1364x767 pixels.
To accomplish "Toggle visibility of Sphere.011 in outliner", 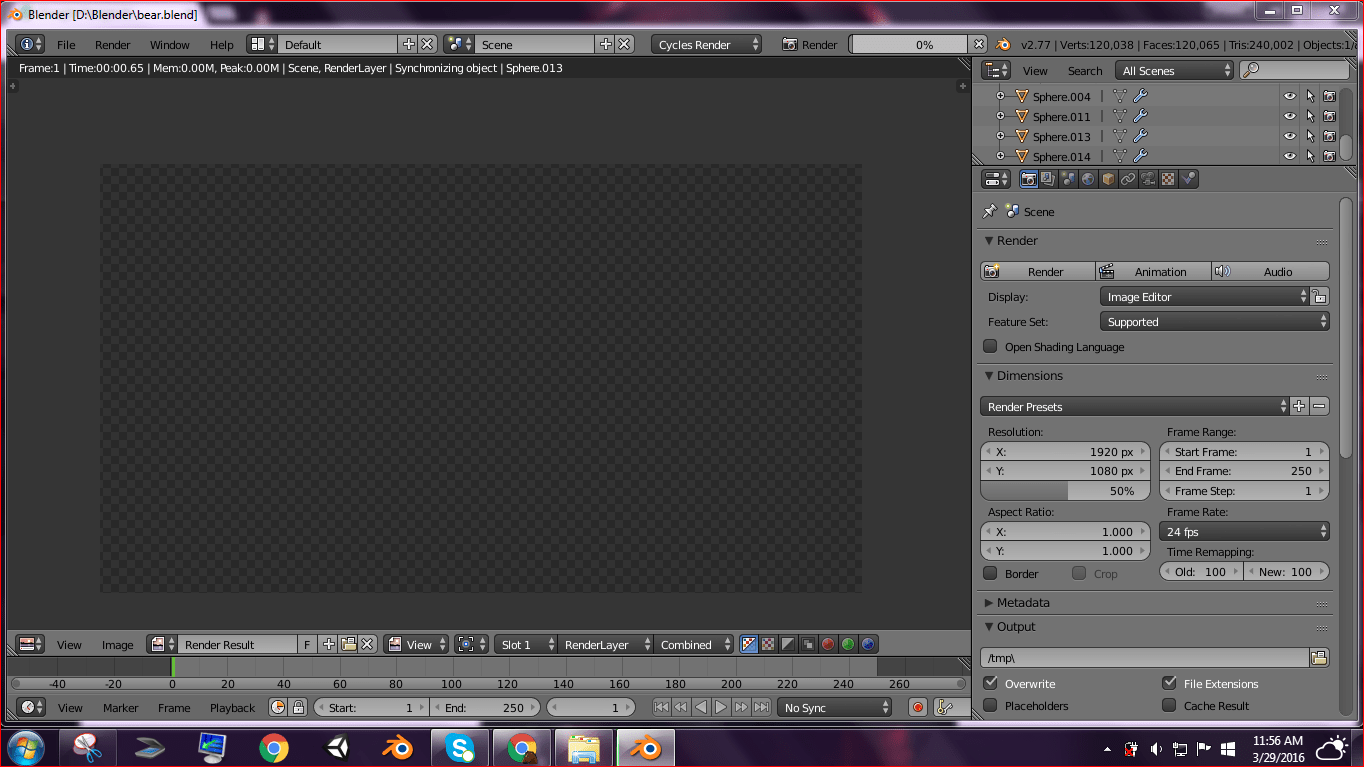I will pos(1289,116).
